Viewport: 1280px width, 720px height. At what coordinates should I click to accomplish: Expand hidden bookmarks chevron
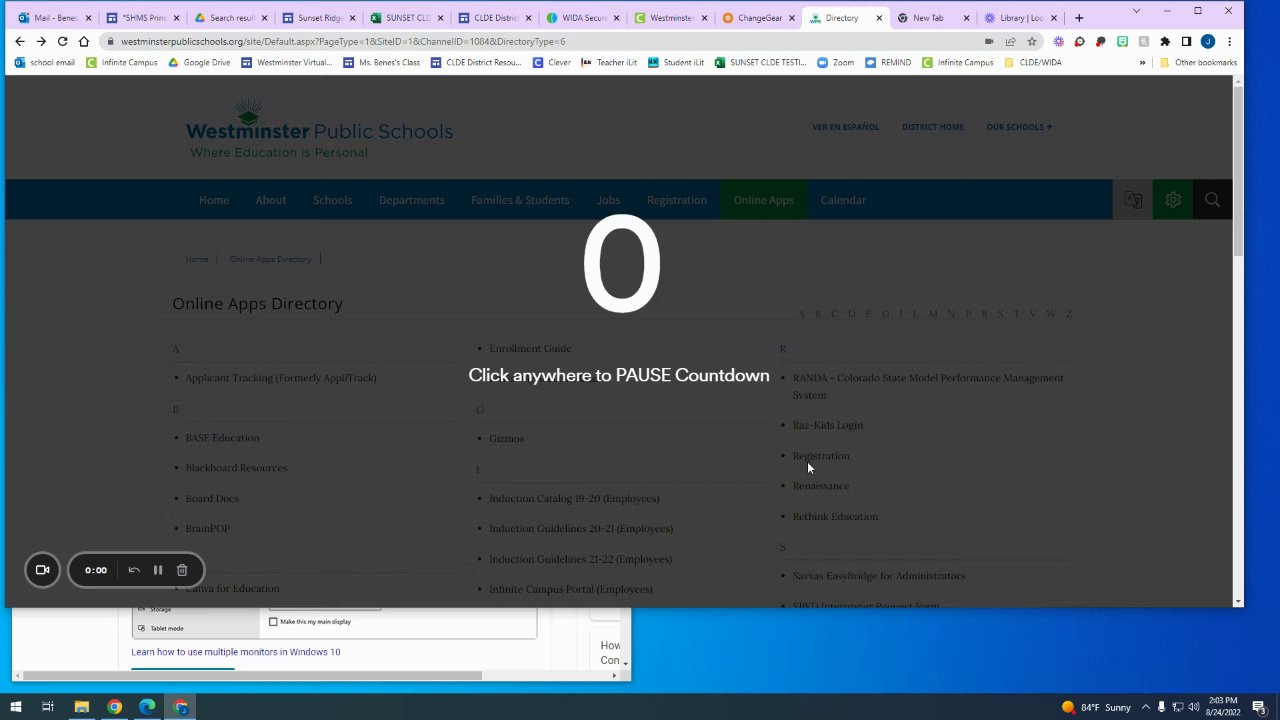(x=1142, y=62)
